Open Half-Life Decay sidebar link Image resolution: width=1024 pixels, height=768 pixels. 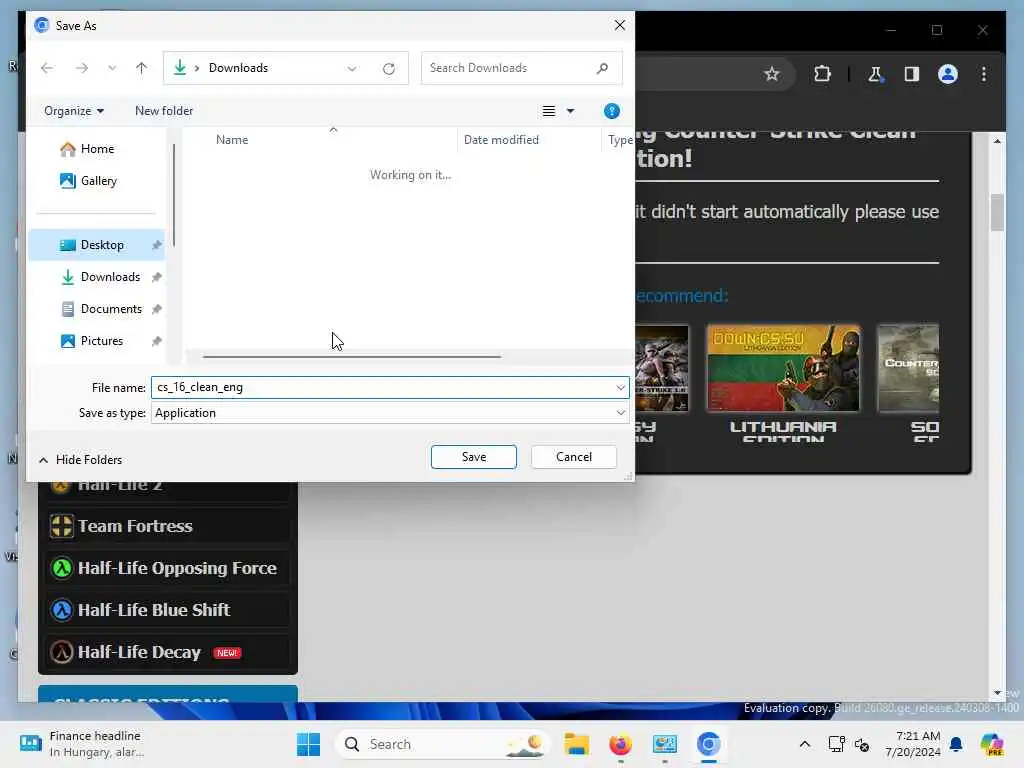(168, 652)
